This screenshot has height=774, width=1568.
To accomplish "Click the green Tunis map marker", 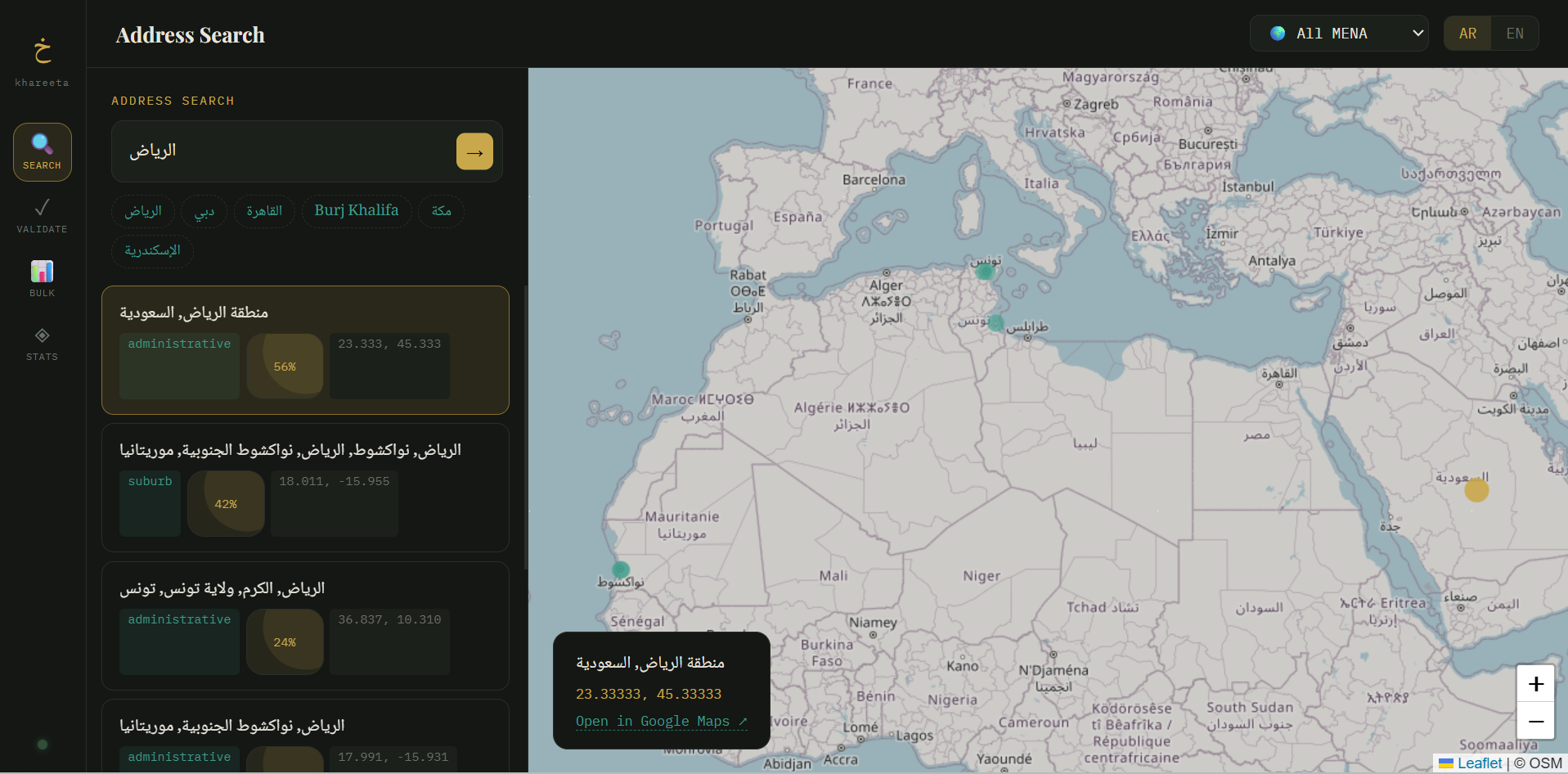I will (985, 271).
